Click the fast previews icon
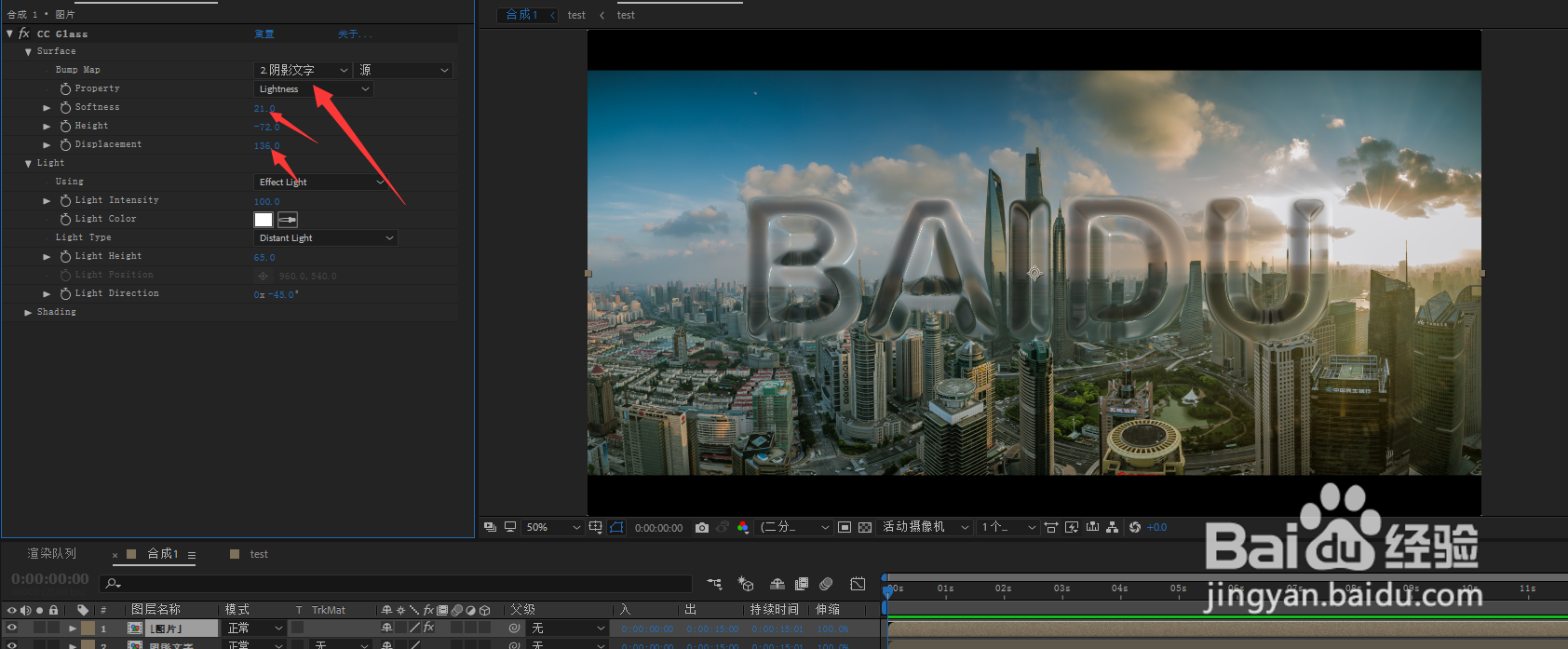 (1072, 527)
